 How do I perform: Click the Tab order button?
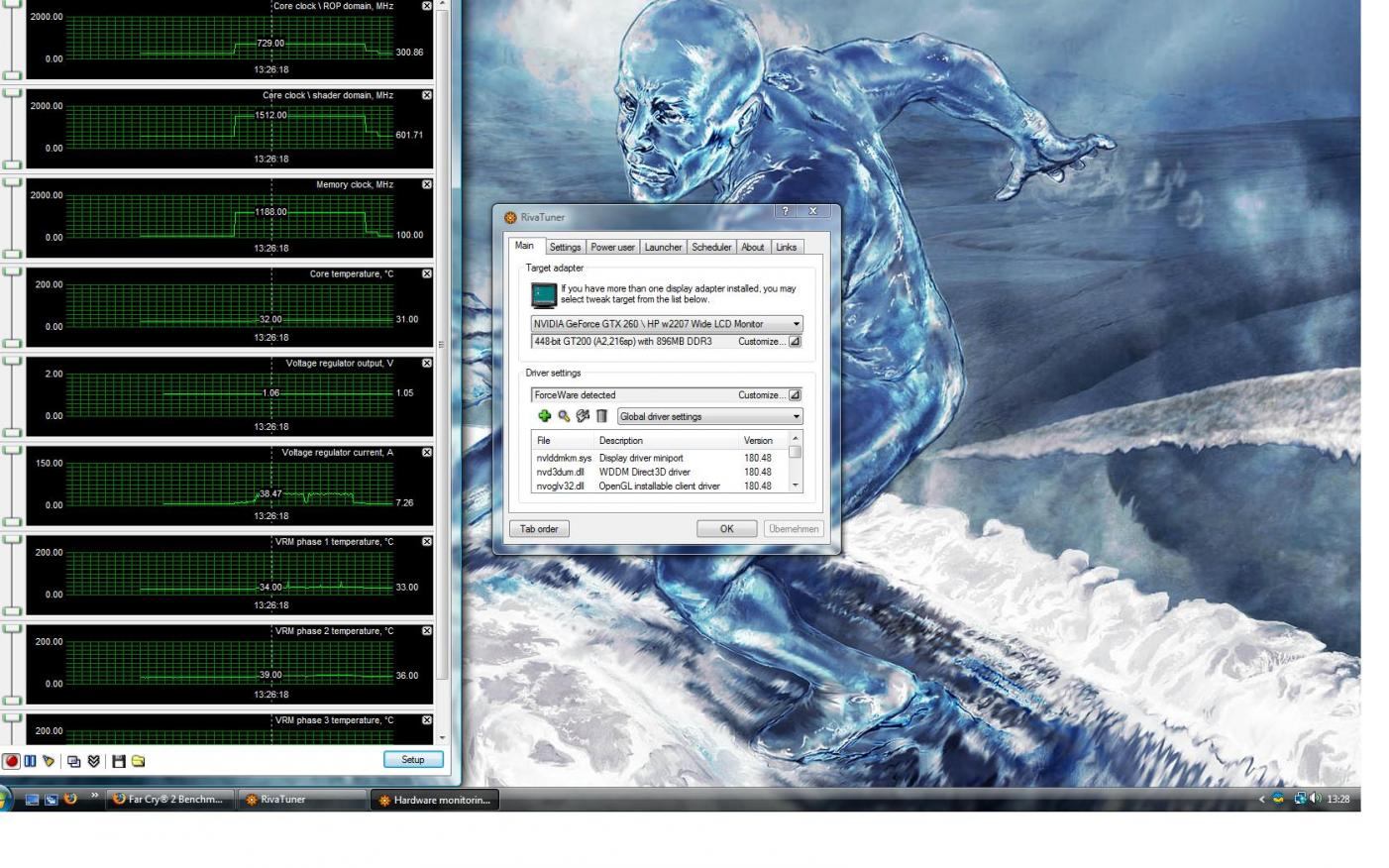[539, 528]
